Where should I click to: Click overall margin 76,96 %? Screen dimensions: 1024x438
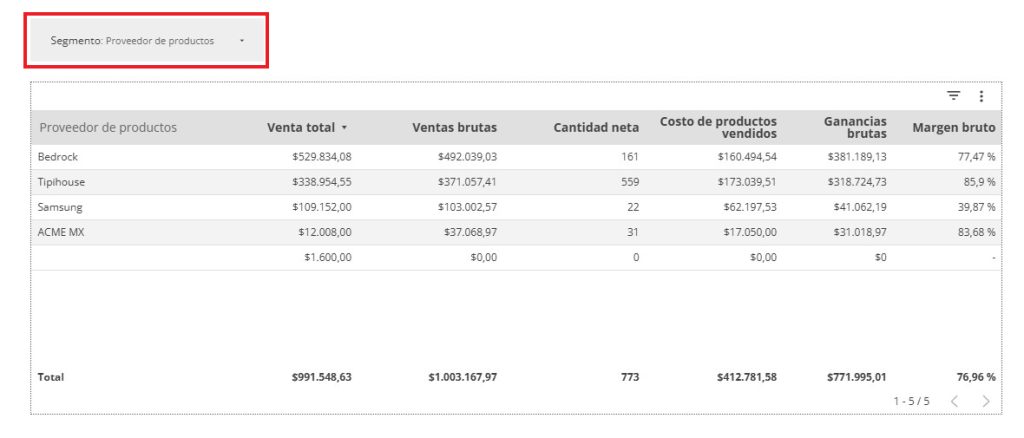pos(975,377)
